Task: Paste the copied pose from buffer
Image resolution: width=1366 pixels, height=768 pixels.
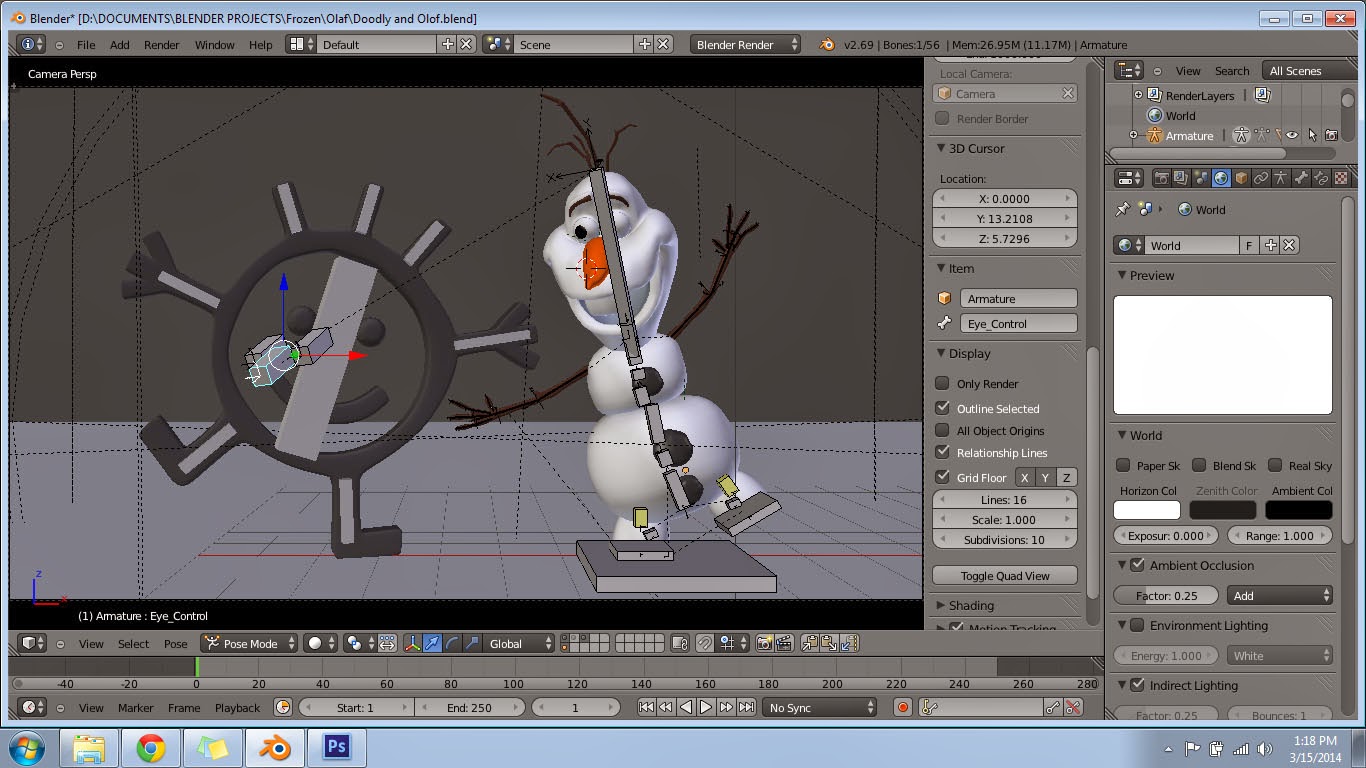Action: point(830,643)
